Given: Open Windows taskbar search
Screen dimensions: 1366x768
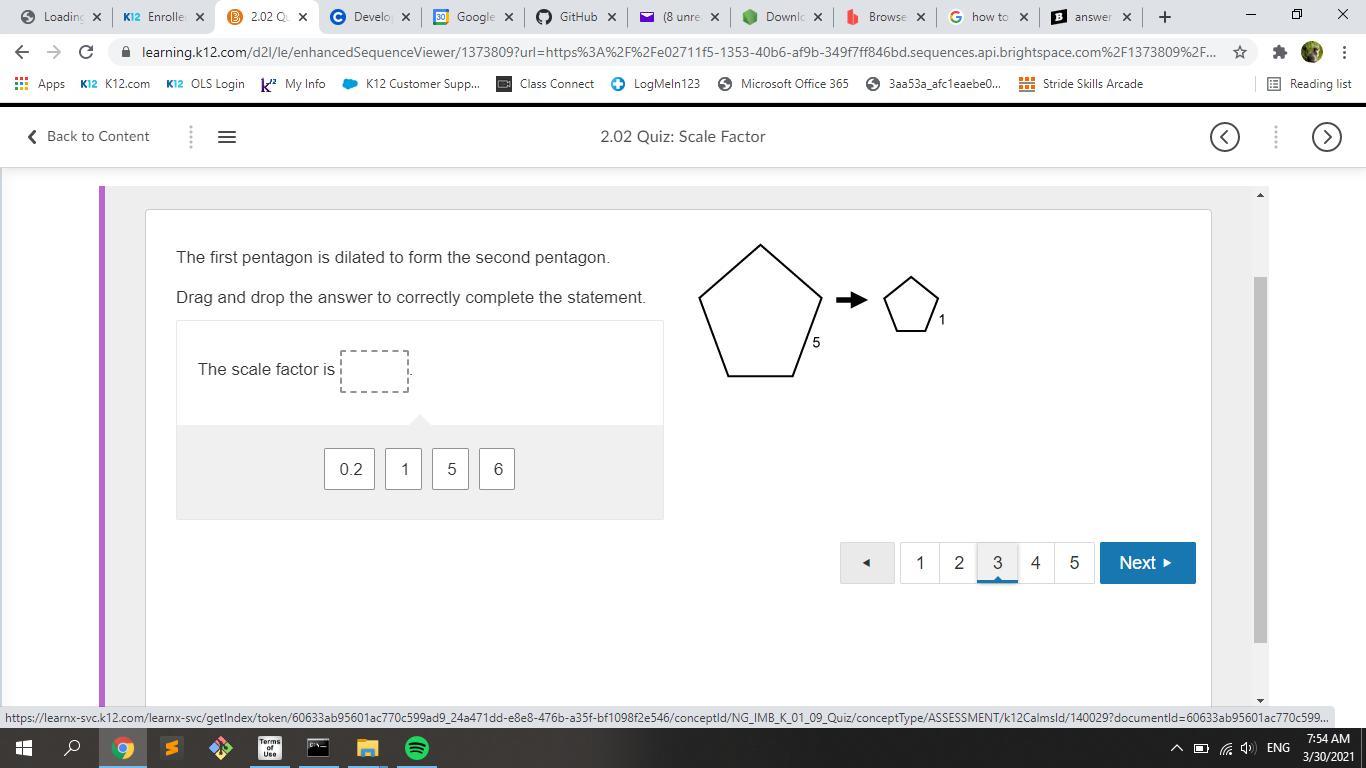Looking at the screenshot, I should pos(73,748).
